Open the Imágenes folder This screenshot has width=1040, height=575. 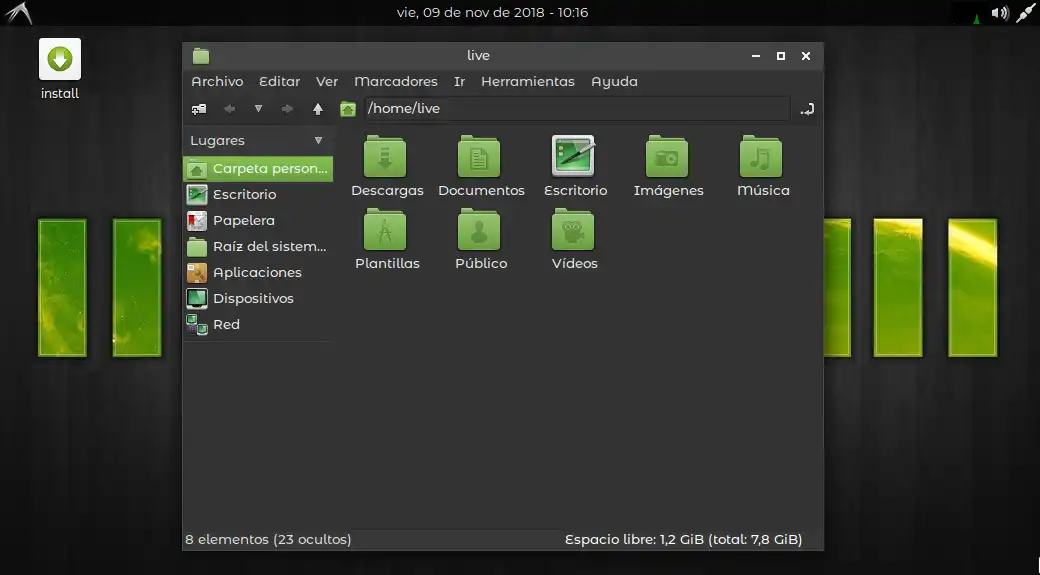point(667,166)
